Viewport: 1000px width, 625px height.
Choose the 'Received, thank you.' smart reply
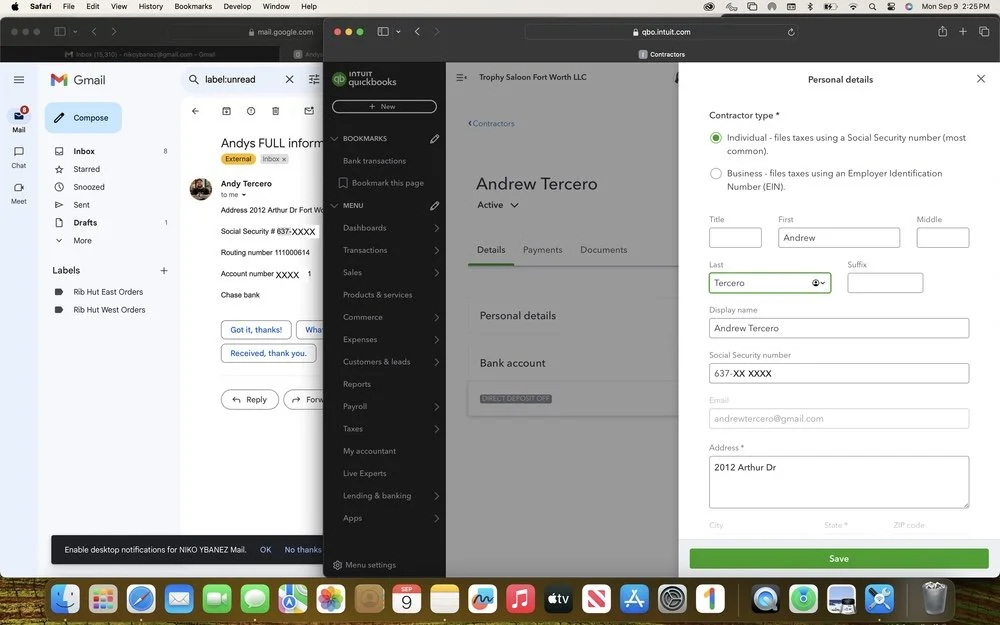pyautogui.click(x=268, y=353)
